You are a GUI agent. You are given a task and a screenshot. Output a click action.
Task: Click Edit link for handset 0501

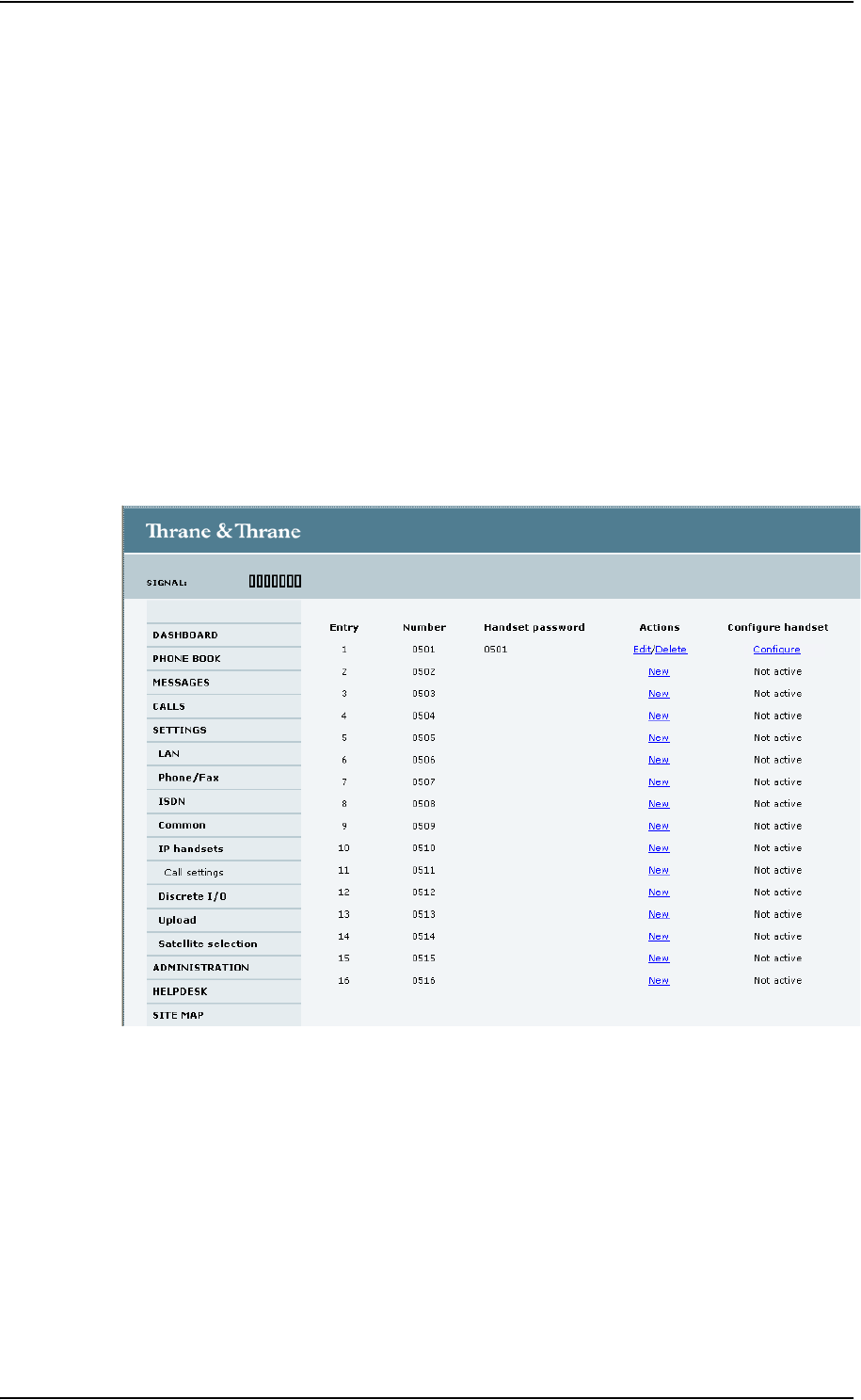(643, 650)
